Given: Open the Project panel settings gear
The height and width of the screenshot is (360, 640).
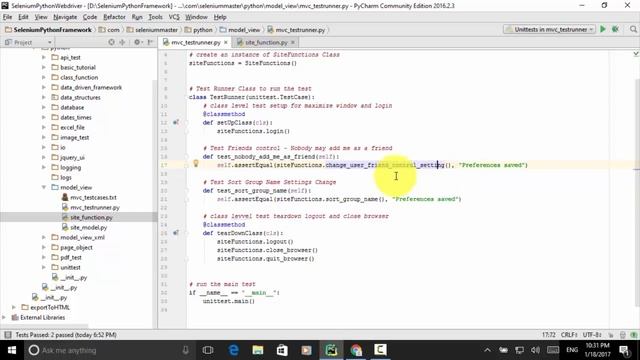Looking at the screenshot, I should [x=137, y=42].
